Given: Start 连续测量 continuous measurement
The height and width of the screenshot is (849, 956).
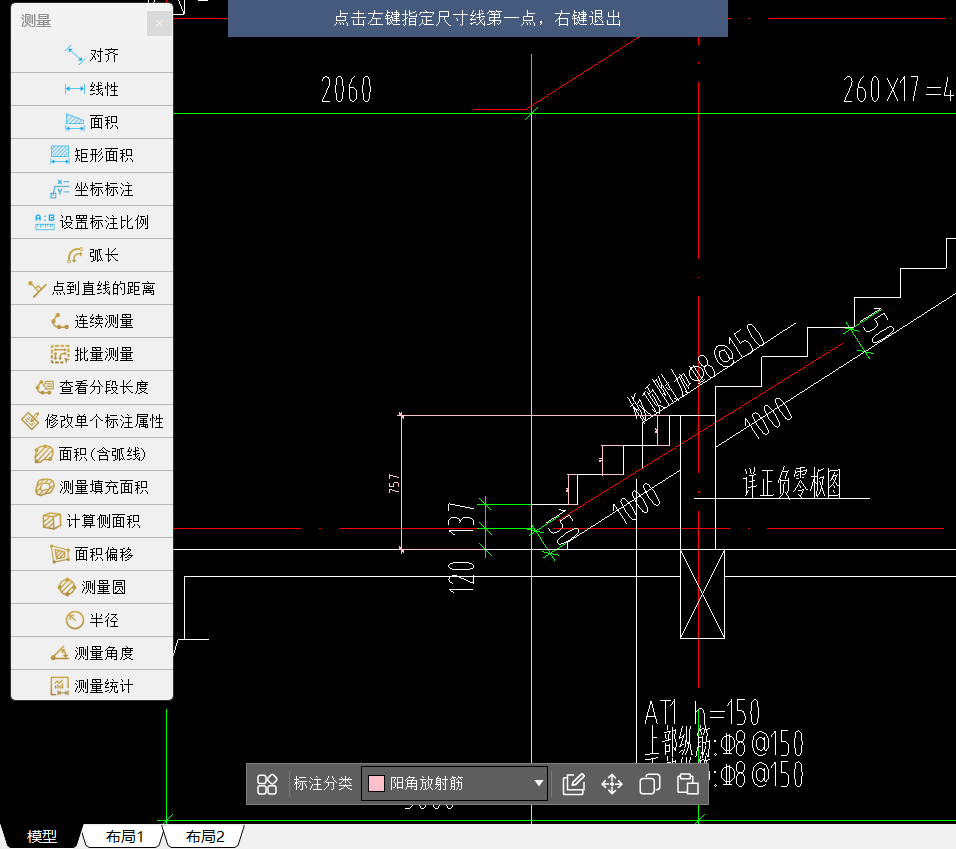Looking at the screenshot, I should click(92, 321).
